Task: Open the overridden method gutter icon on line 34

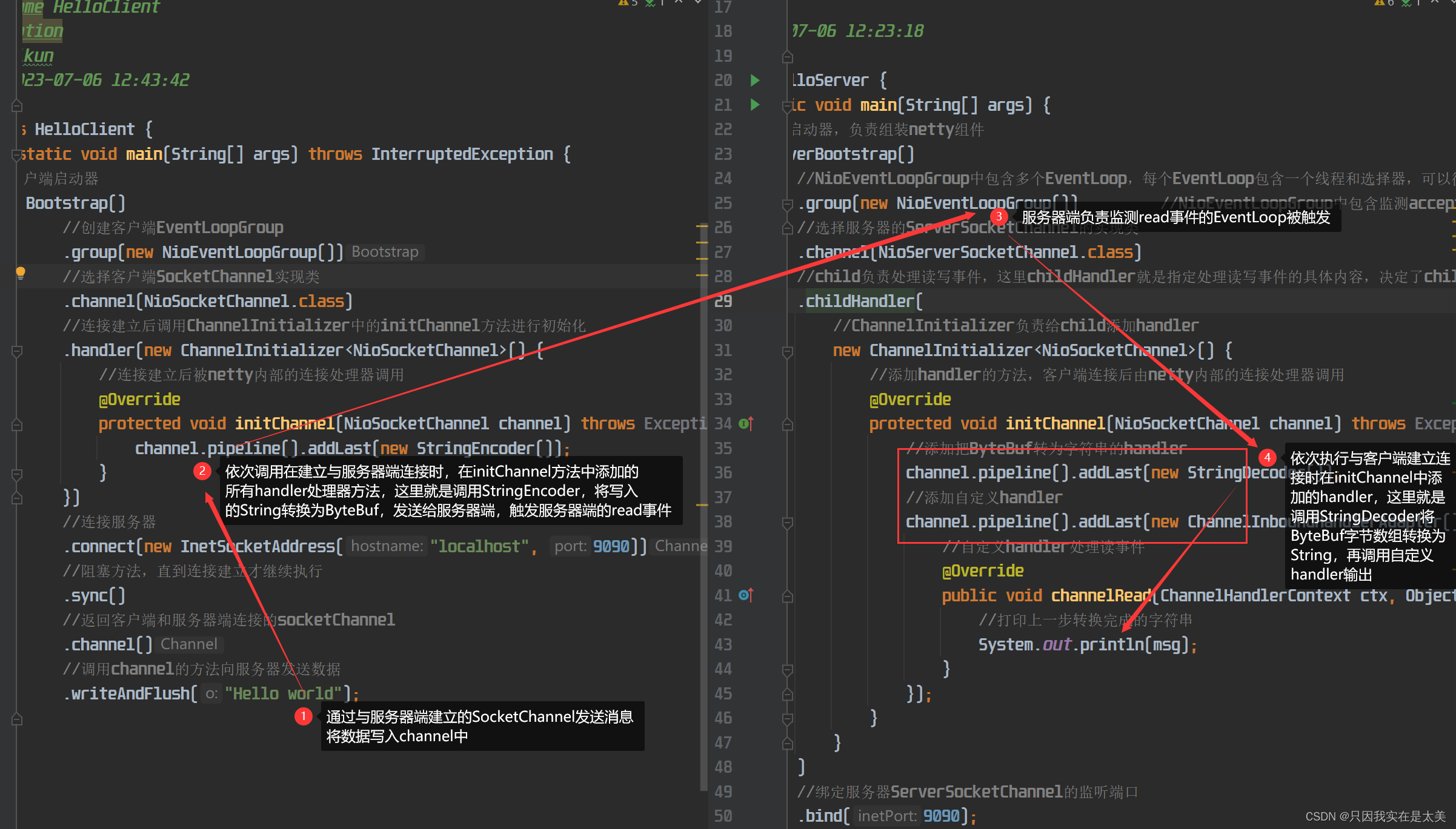Action: coord(746,423)
